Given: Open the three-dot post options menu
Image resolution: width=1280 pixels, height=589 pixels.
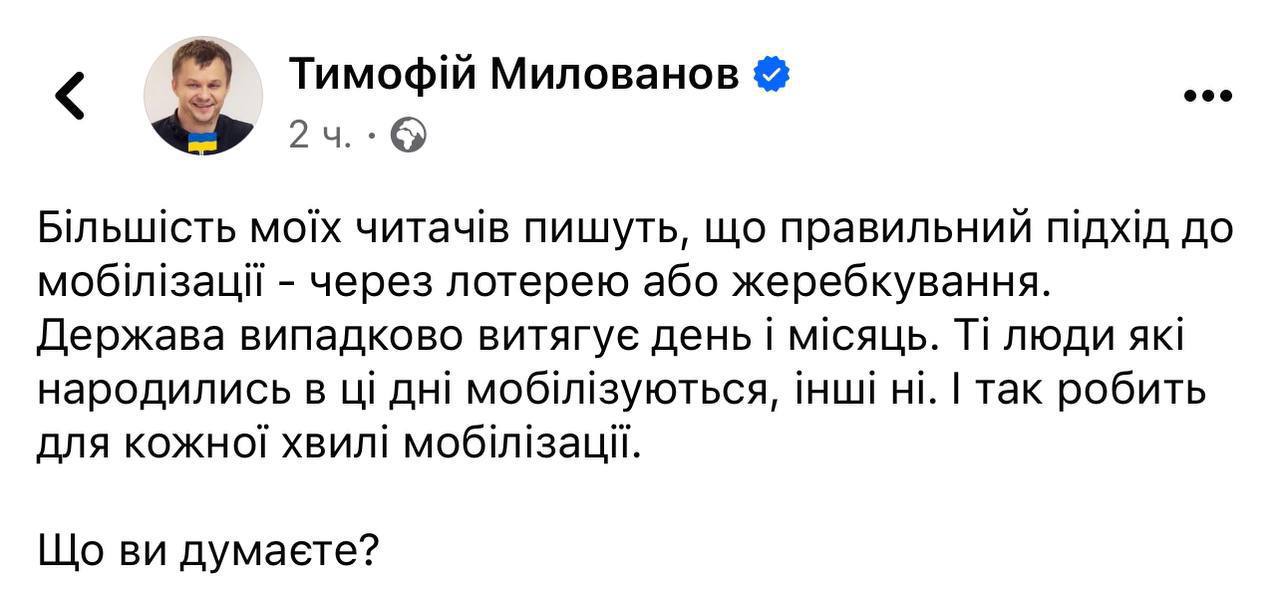Looking at the screenshot, I should pos(1207,97).
